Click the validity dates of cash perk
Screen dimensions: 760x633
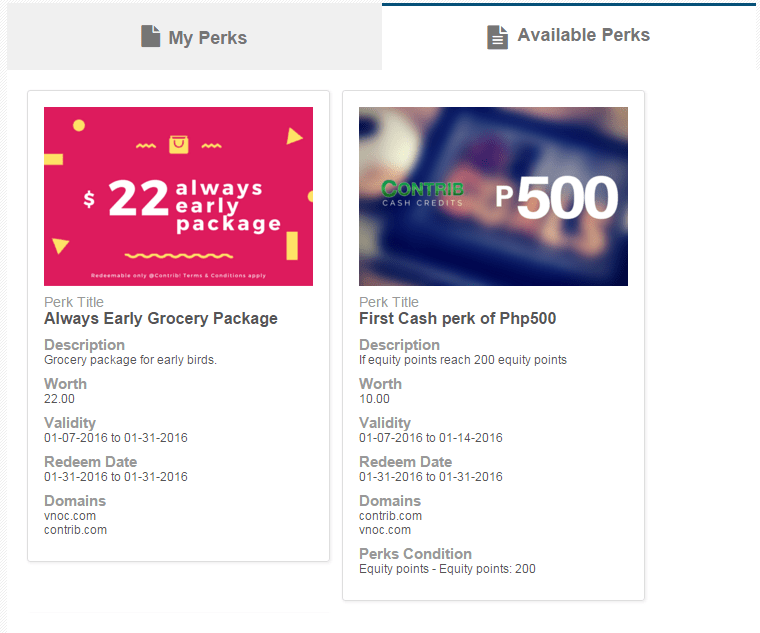click(431, 438)
